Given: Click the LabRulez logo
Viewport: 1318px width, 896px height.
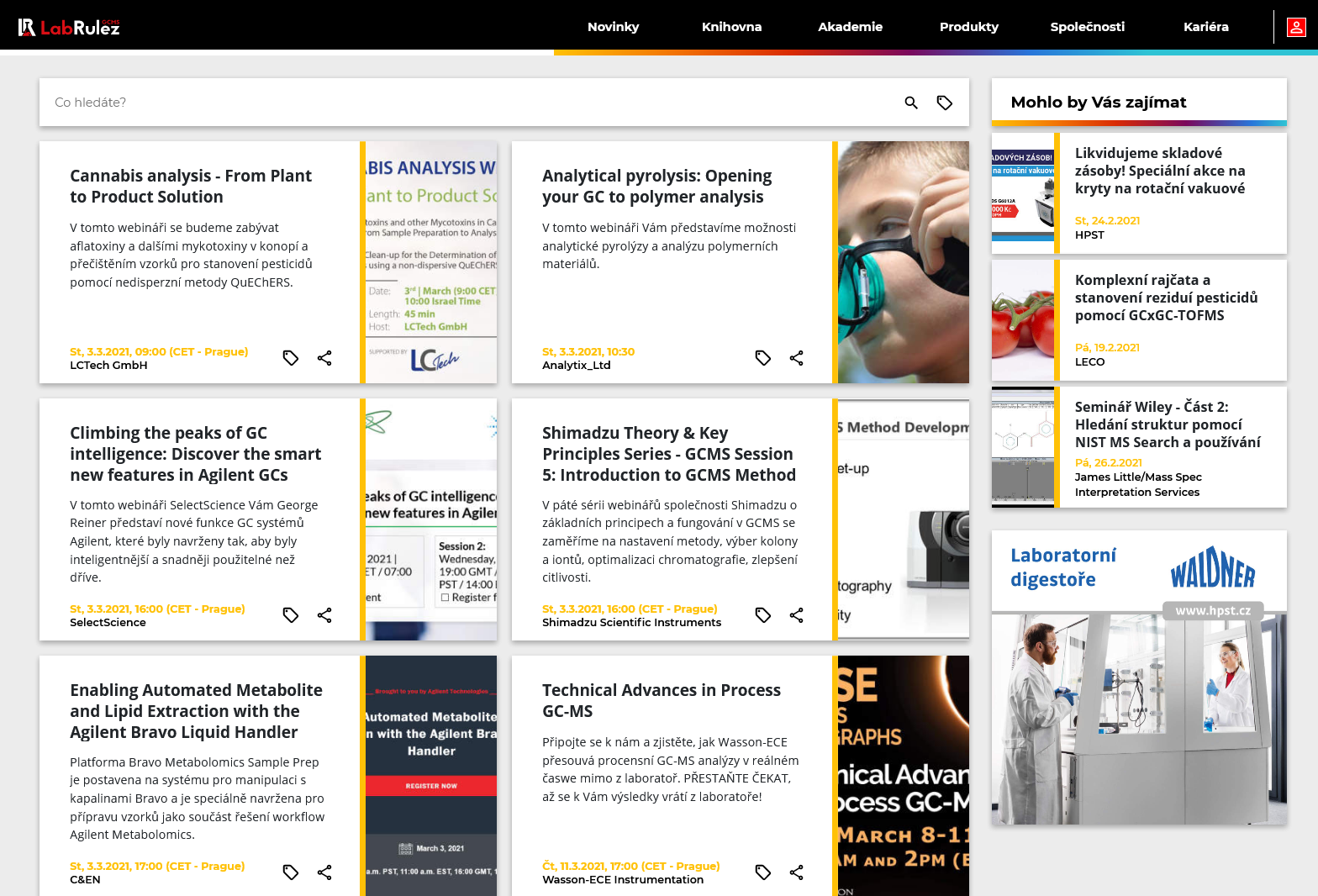Looking at the screenshot, I should [x=69, y=27].
